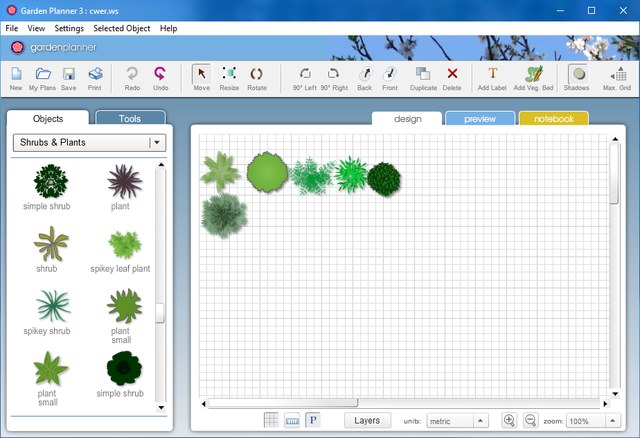Switch to the notebook tab
The image size is (640, 438).
[553, 119]
